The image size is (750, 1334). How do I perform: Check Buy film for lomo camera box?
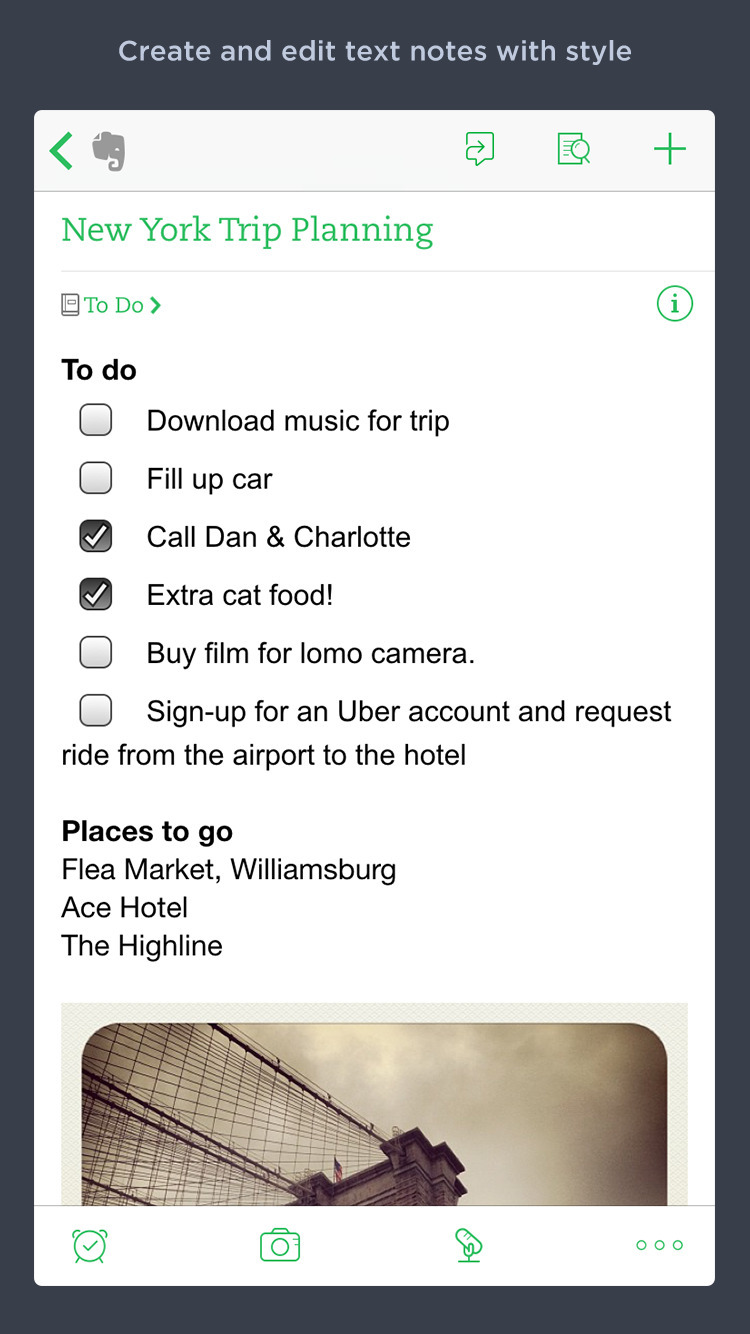pyautogui.click(x=96, y=652)
